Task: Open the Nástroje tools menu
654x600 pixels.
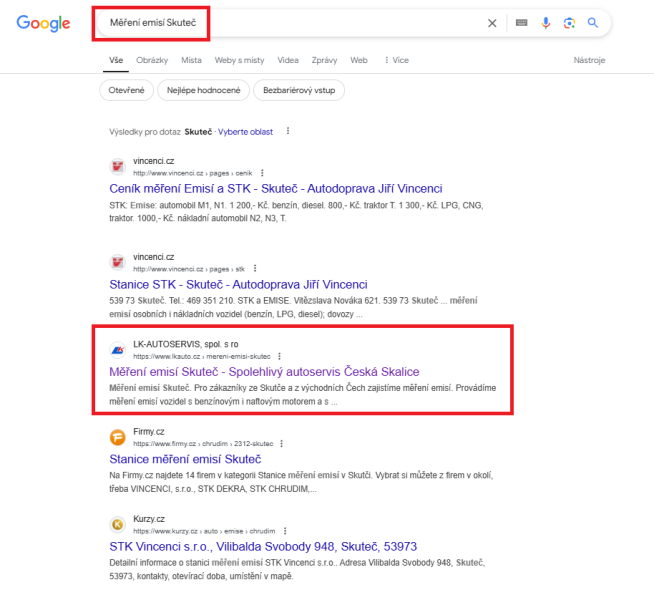Action: coord(589,60)
